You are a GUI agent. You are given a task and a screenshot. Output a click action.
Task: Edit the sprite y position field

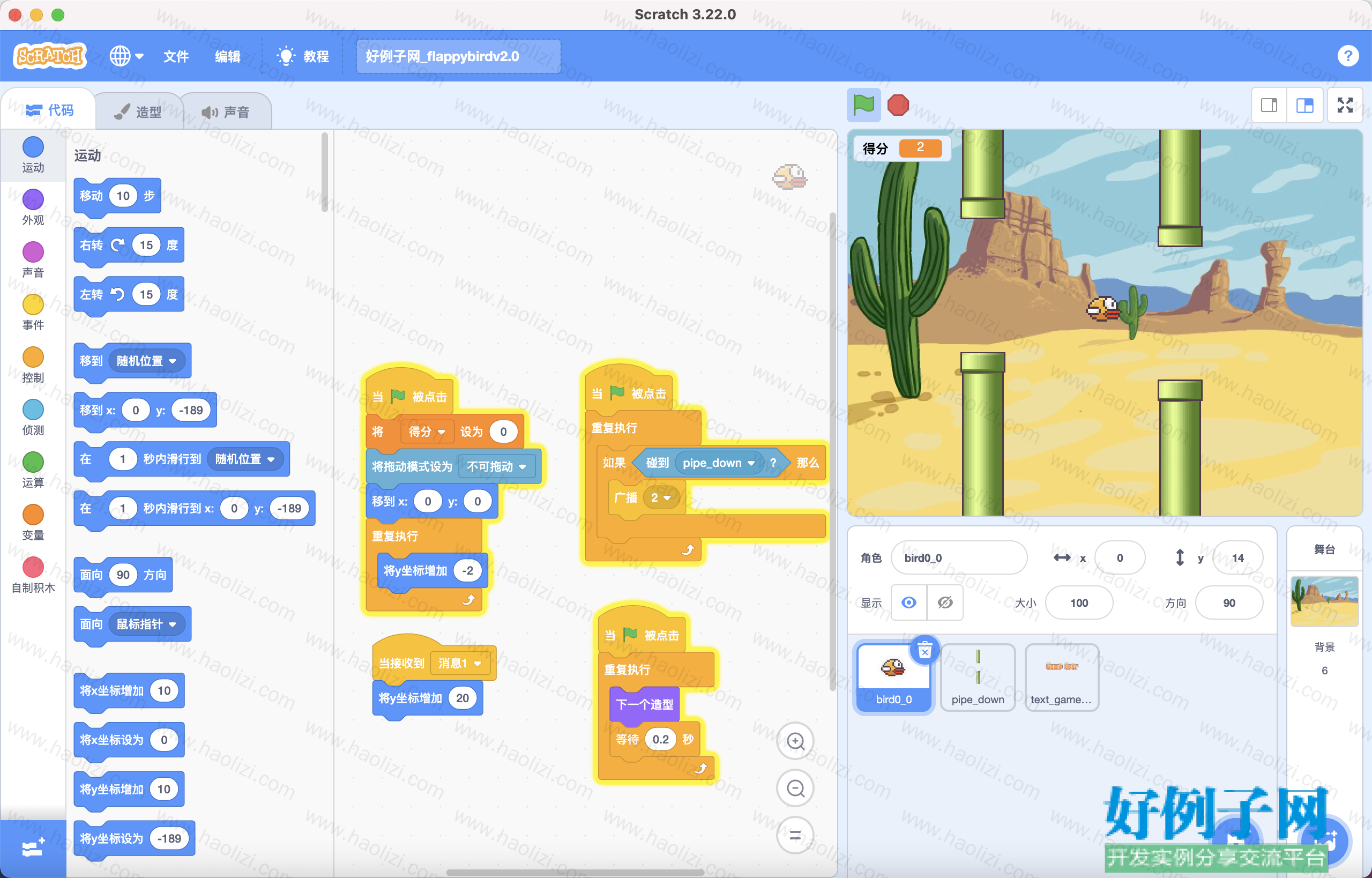(x=1237, y=557)
